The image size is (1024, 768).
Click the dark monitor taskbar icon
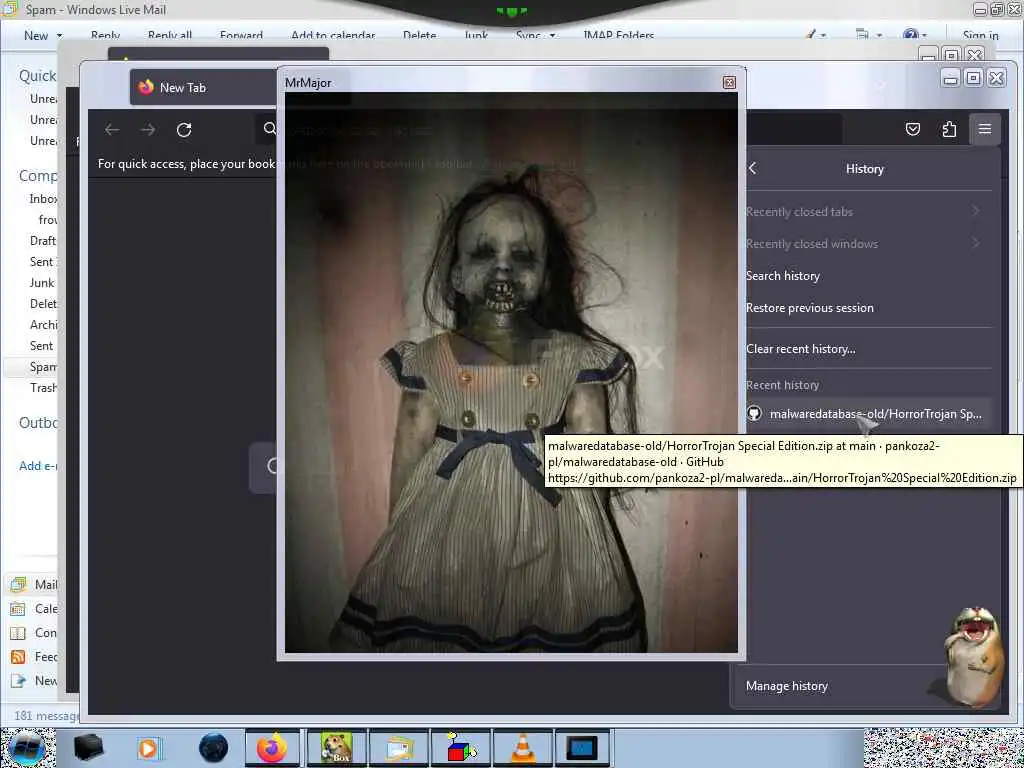[x=582, y=748]
